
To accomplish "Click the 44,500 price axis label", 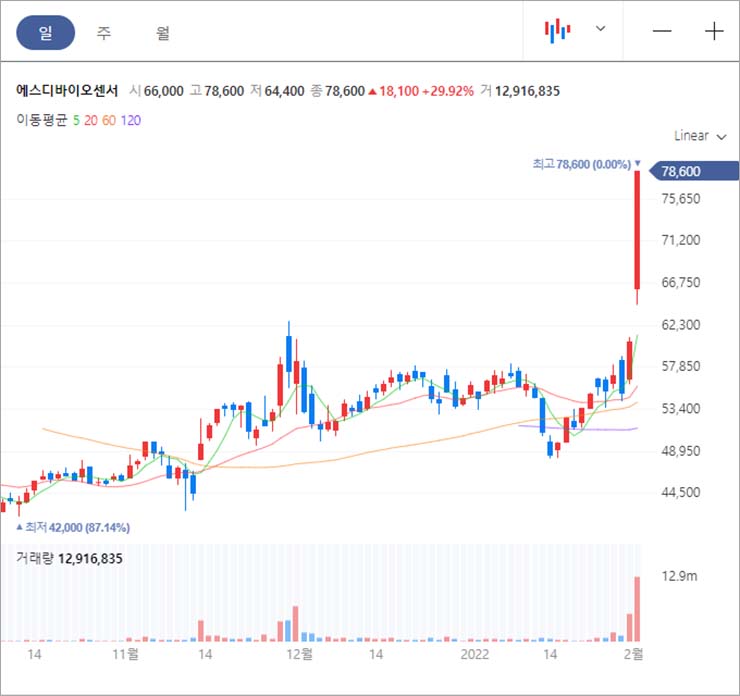I will 681,492.
